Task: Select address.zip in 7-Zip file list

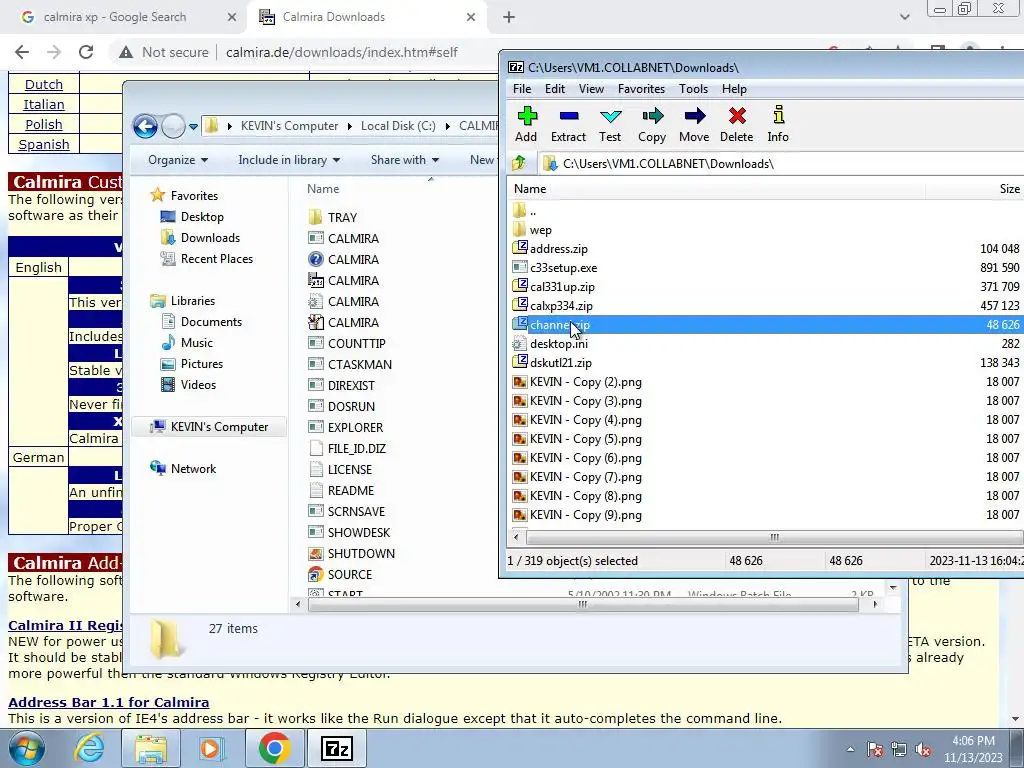Action: tap(558, 249)
